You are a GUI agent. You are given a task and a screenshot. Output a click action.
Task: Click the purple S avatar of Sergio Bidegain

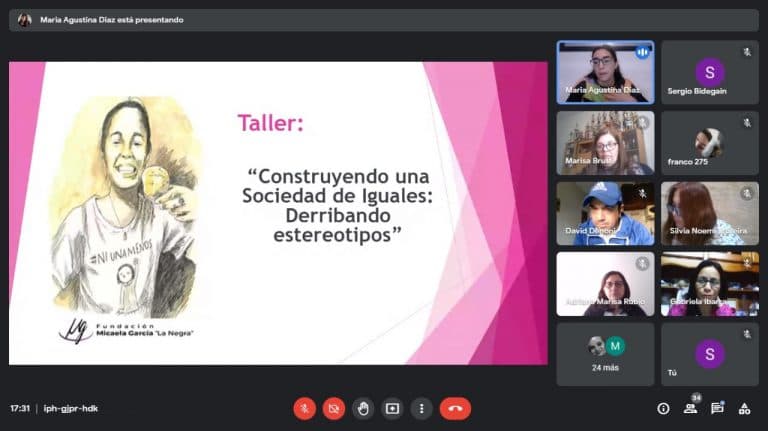coord(710,72)
